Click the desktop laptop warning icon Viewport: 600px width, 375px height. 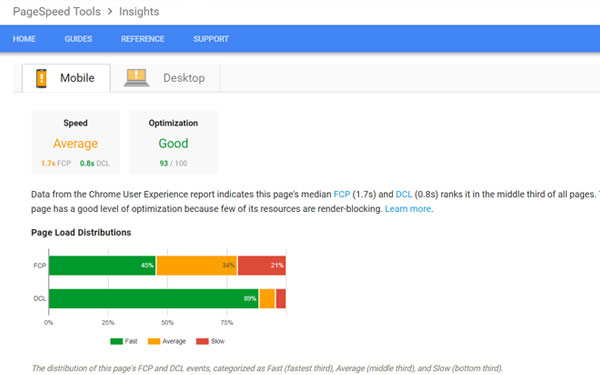pos(136,78)
